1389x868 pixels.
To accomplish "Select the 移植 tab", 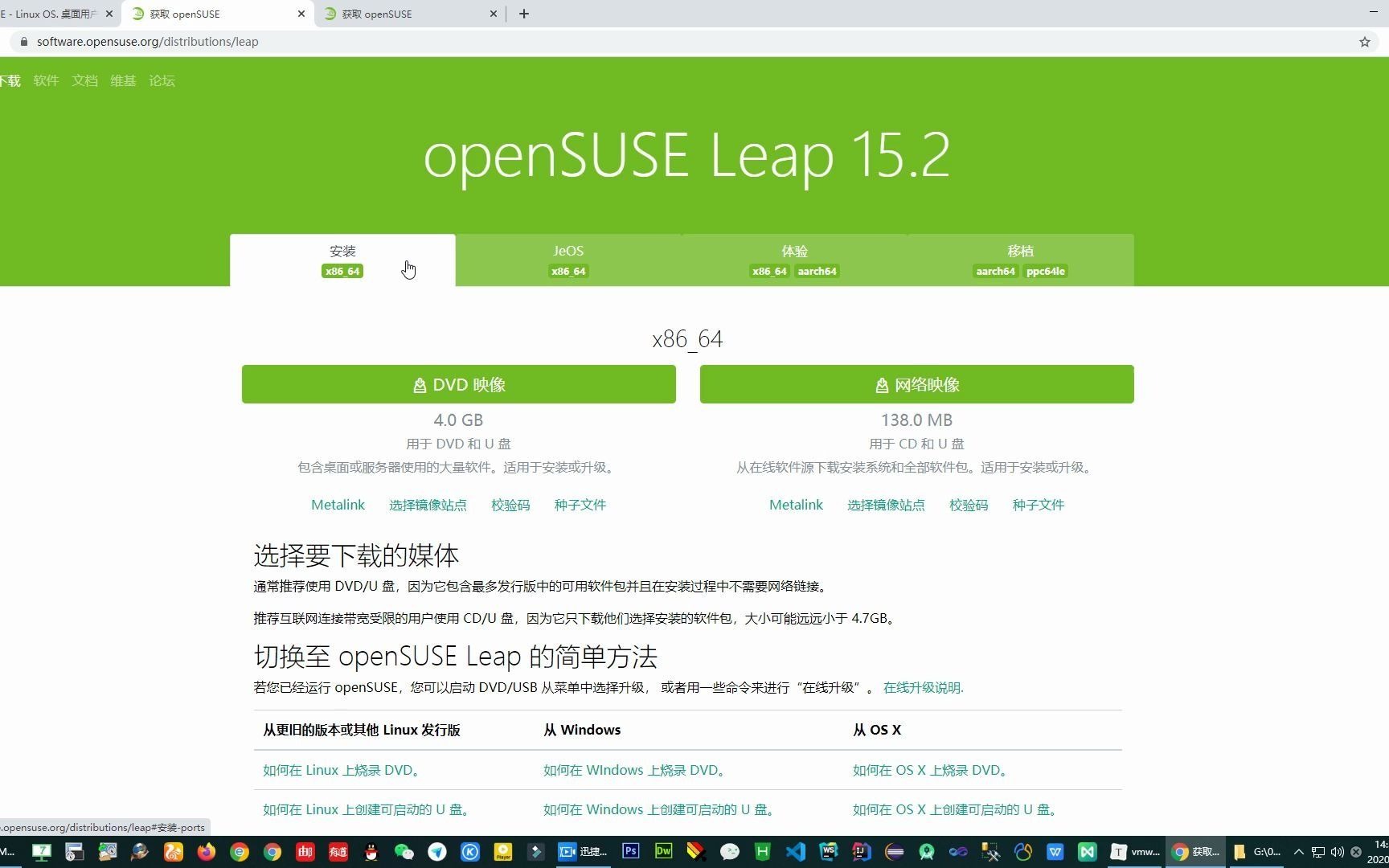I will [x=1020, y=260].
